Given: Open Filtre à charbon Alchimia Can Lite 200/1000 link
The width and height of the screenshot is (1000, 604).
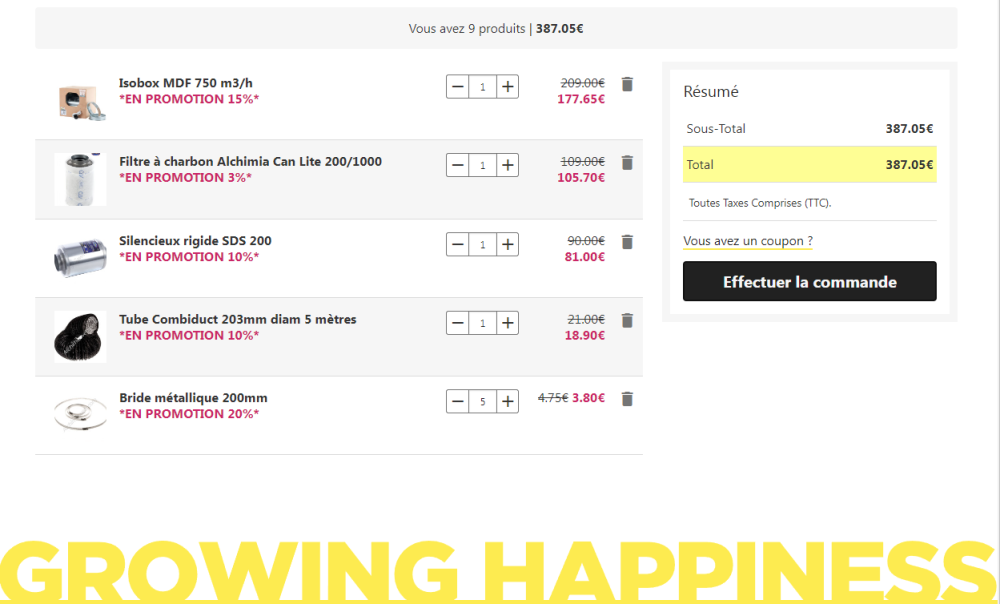Looking at the screenshot, I should [251, 161].
